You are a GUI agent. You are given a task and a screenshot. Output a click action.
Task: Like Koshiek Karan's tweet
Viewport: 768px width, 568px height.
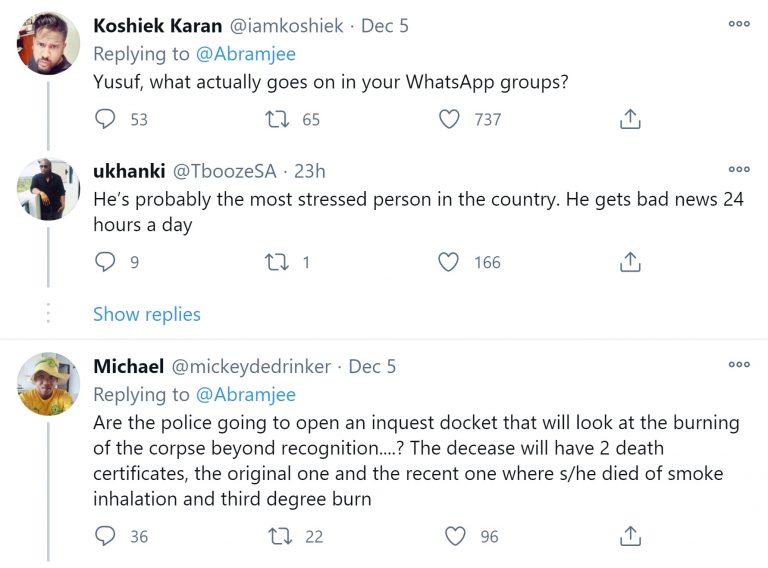[449, 119]
